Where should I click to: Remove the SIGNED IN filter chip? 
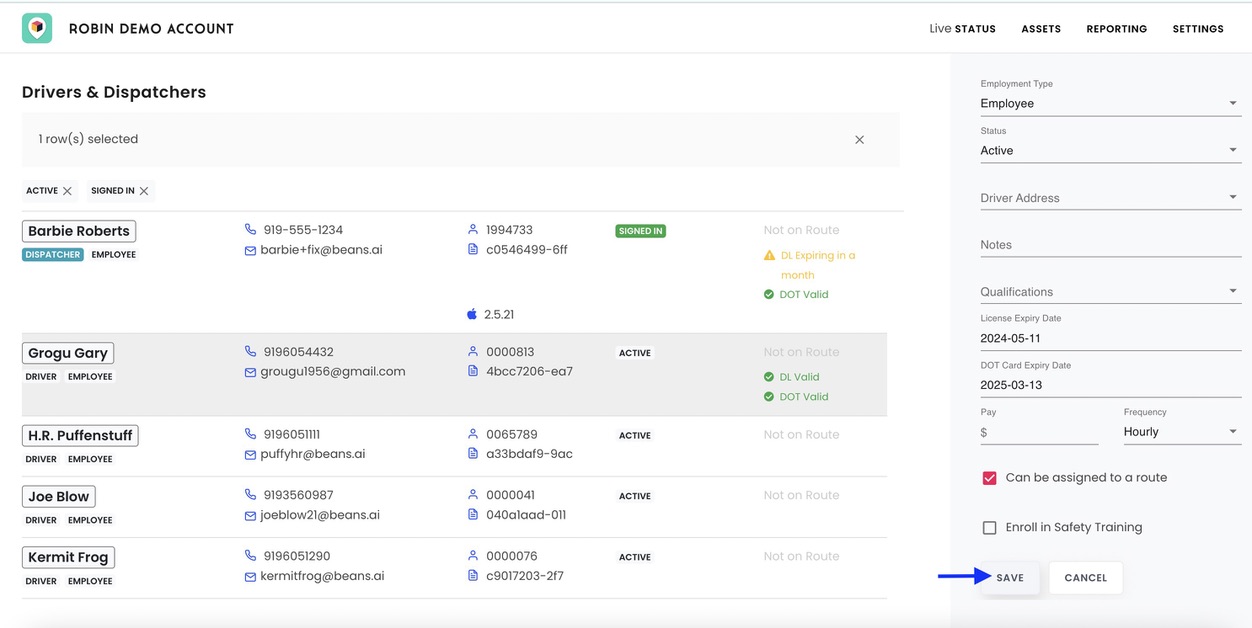144,191
